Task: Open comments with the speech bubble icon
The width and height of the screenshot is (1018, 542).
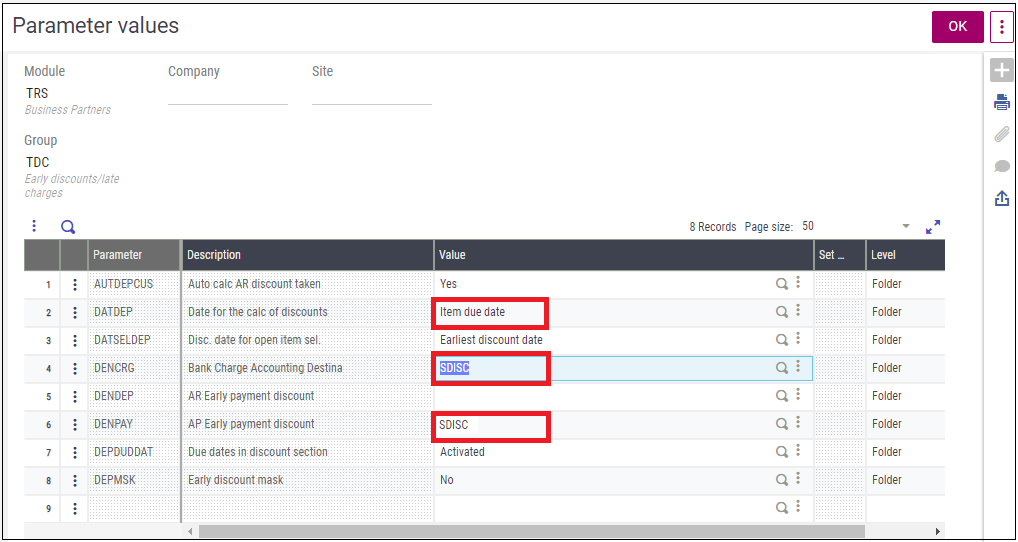Action: click(1002, 166)
